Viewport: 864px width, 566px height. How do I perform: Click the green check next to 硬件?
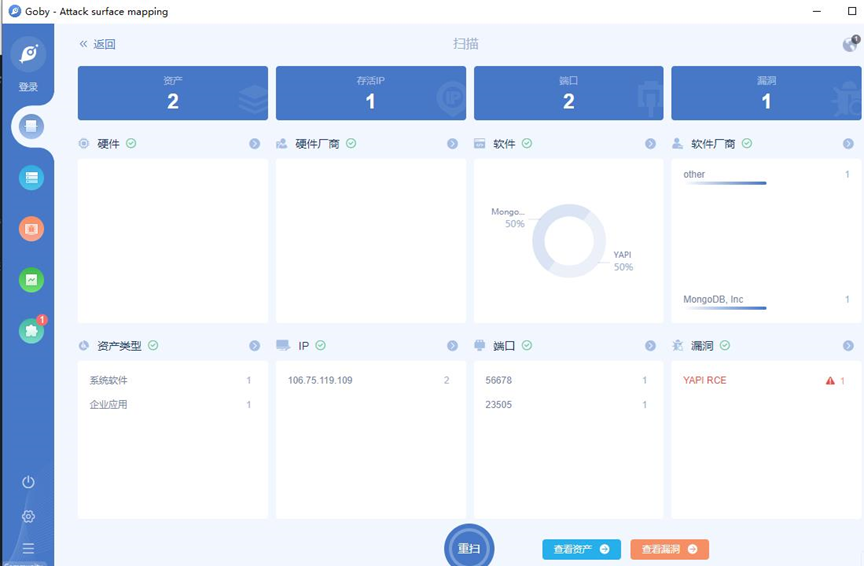(x=131, y=144)
